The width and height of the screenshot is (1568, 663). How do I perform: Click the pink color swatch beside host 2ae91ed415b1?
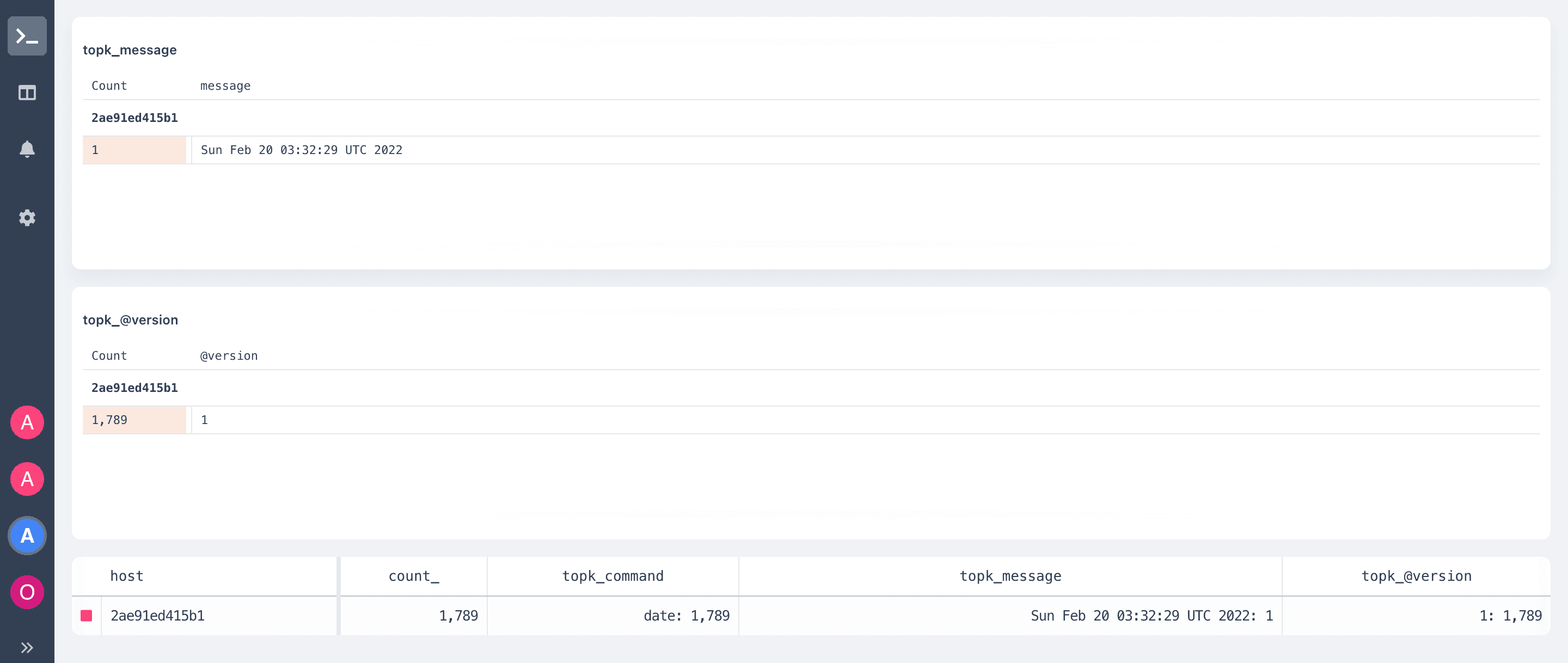pyautogui.click(x=87, y=616)
